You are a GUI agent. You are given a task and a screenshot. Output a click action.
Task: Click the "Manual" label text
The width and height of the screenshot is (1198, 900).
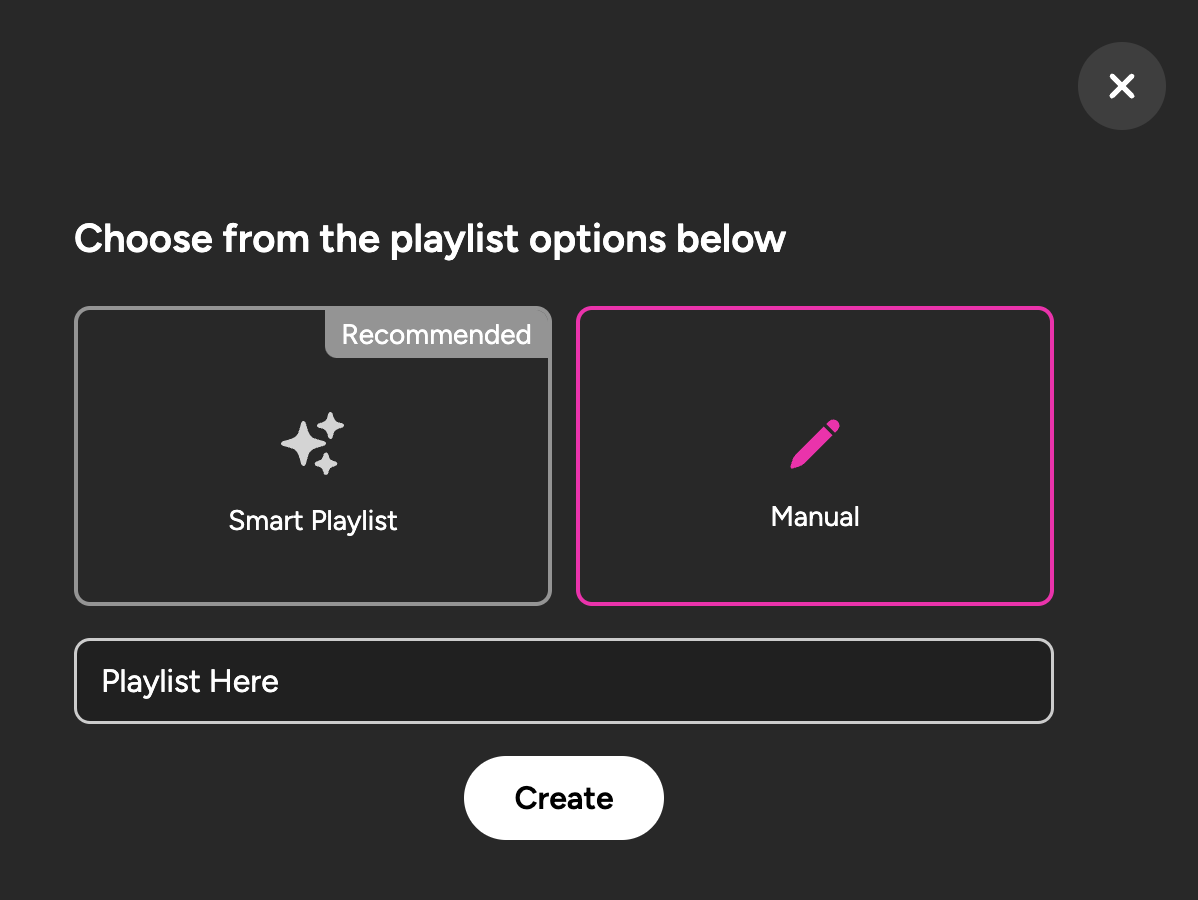814,516
